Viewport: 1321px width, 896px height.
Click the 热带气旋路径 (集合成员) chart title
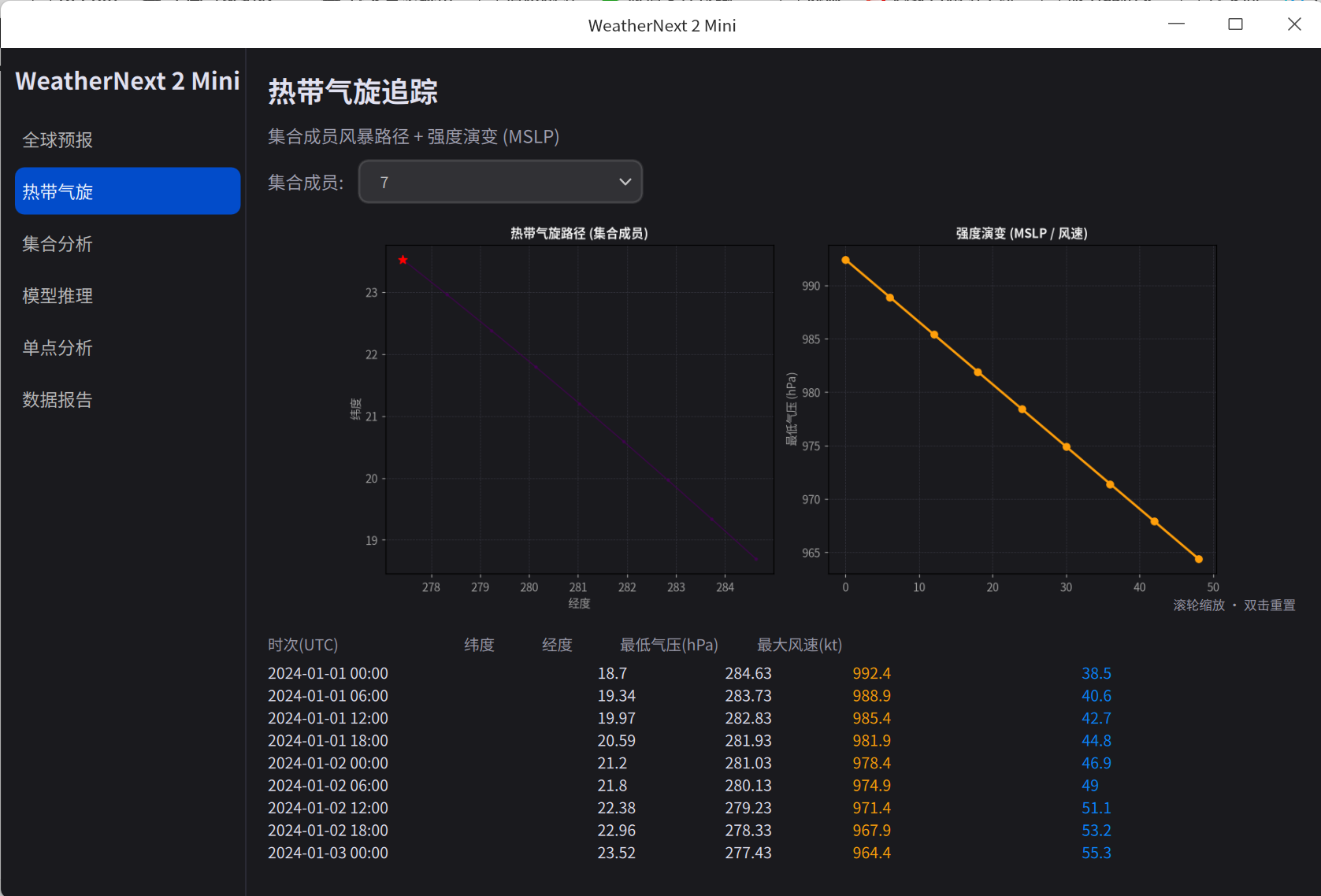coord(579,233)
